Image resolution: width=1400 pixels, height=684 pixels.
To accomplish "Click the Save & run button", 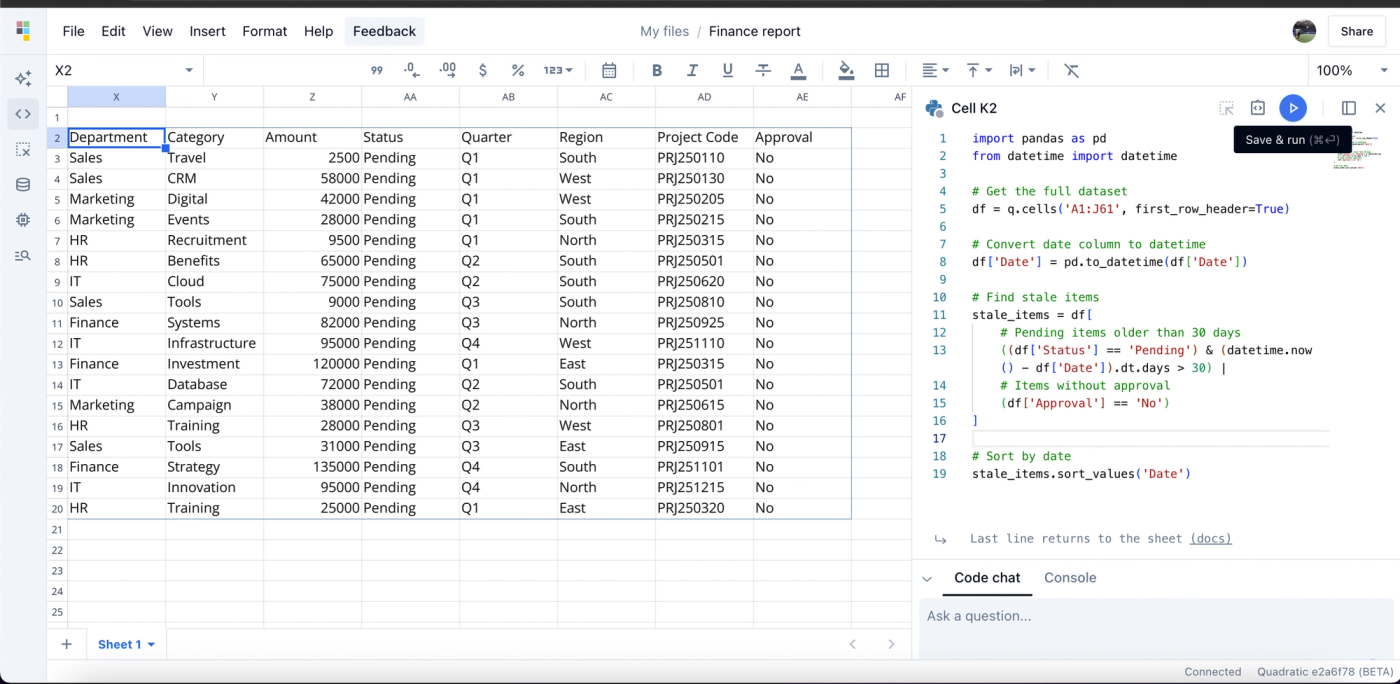I will tap(1293, 108).
